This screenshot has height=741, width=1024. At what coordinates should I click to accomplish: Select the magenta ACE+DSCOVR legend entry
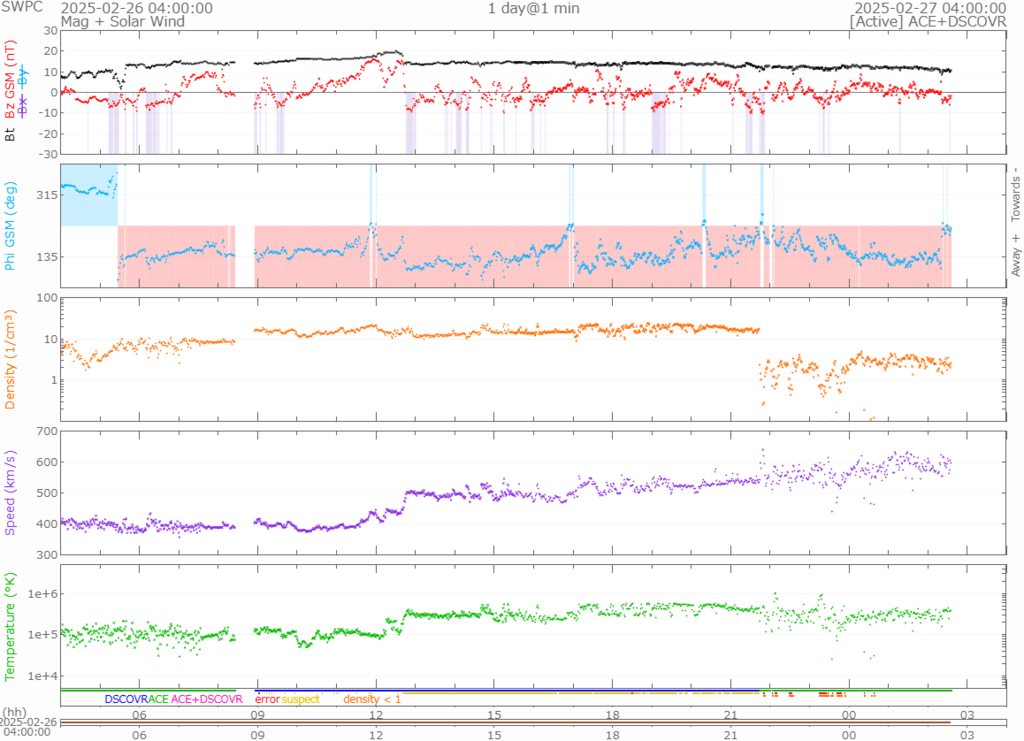pos(207,699)
